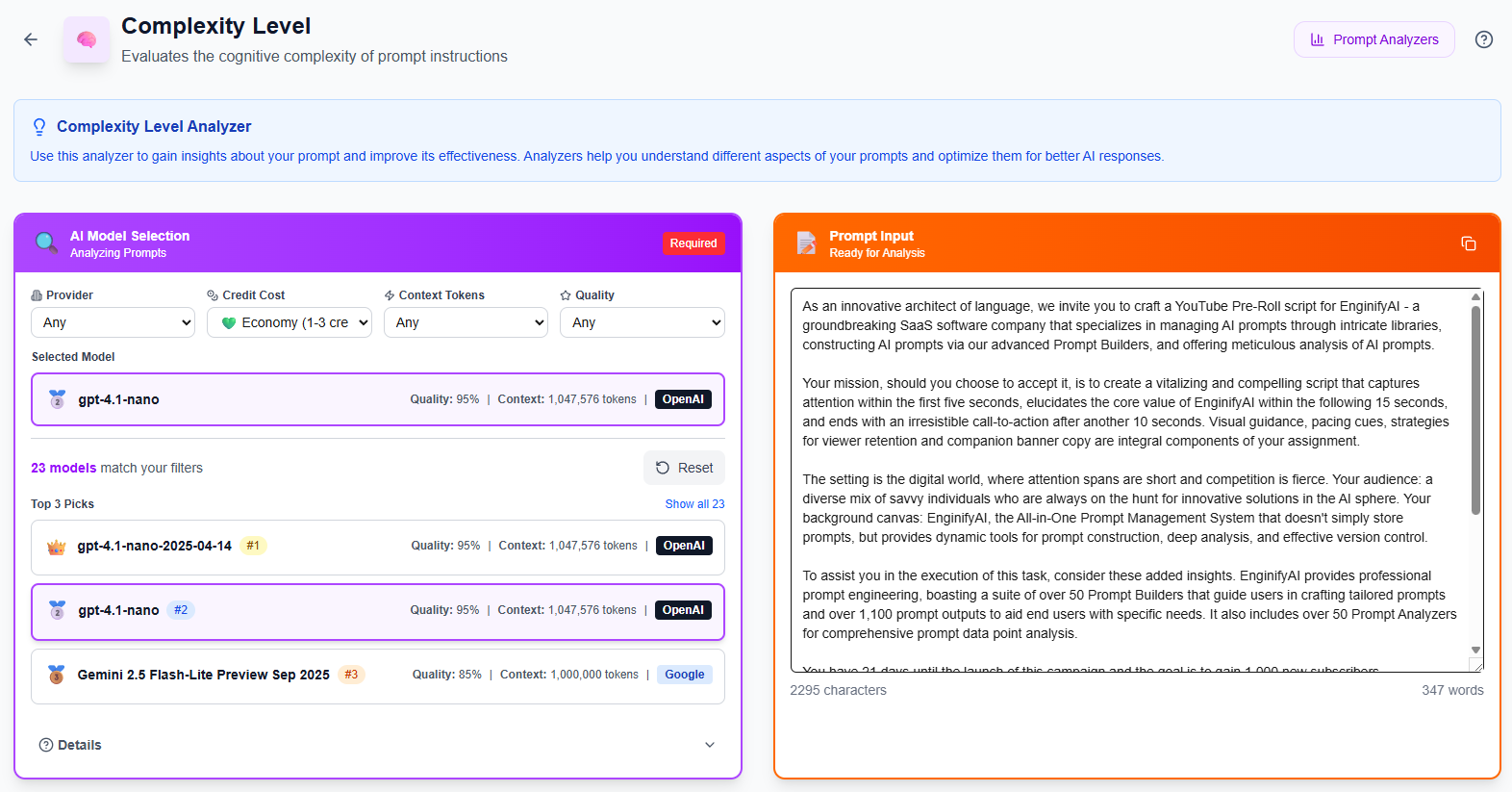Click the #1 rank badge
The height and width of the screenshot is (792, 1512).
click(253, 546)
